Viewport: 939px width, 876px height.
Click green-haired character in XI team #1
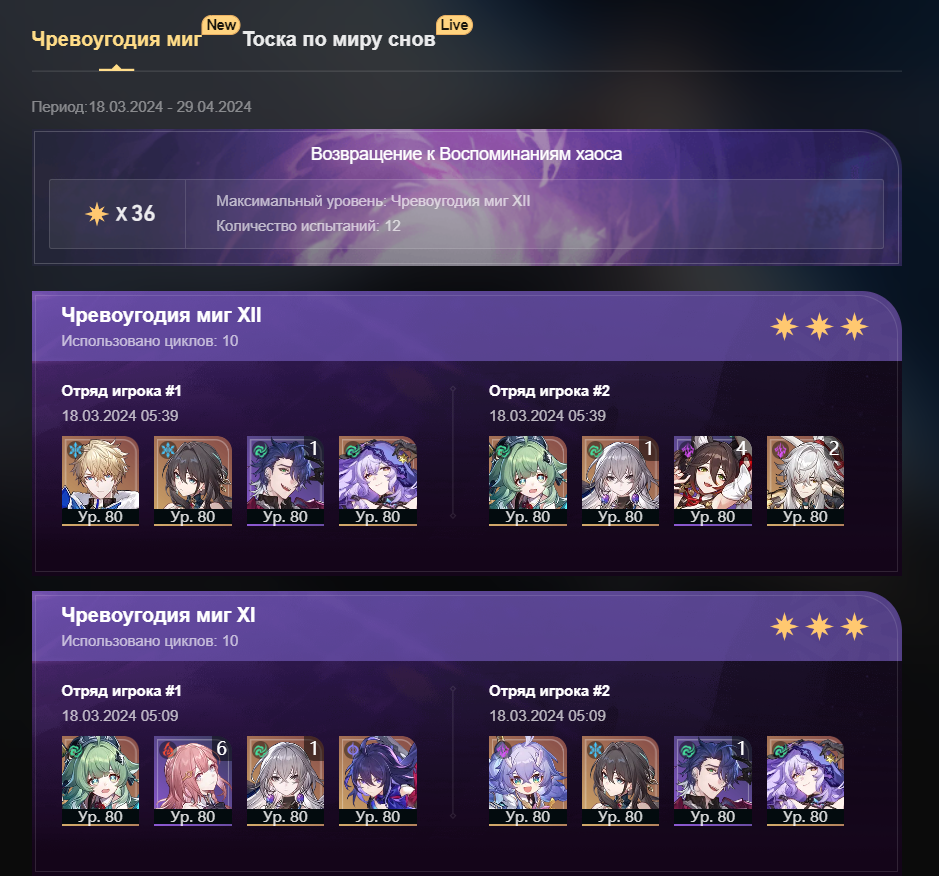coord(100,781)
